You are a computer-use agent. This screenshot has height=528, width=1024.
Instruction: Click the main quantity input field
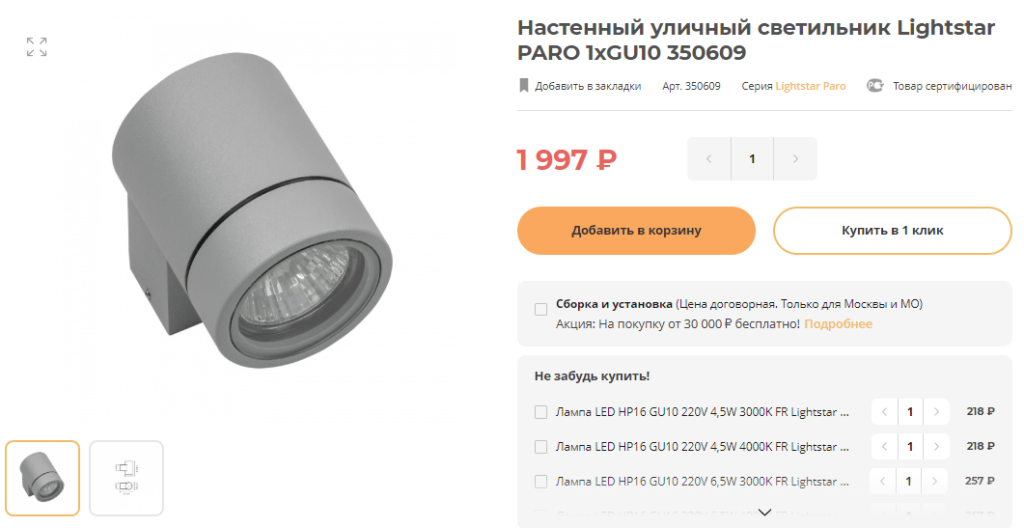752,159
